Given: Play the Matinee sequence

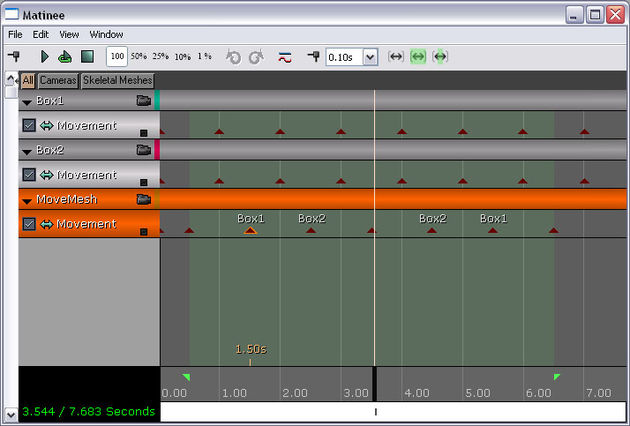Looking at the screenshot, I should point(45,57).
